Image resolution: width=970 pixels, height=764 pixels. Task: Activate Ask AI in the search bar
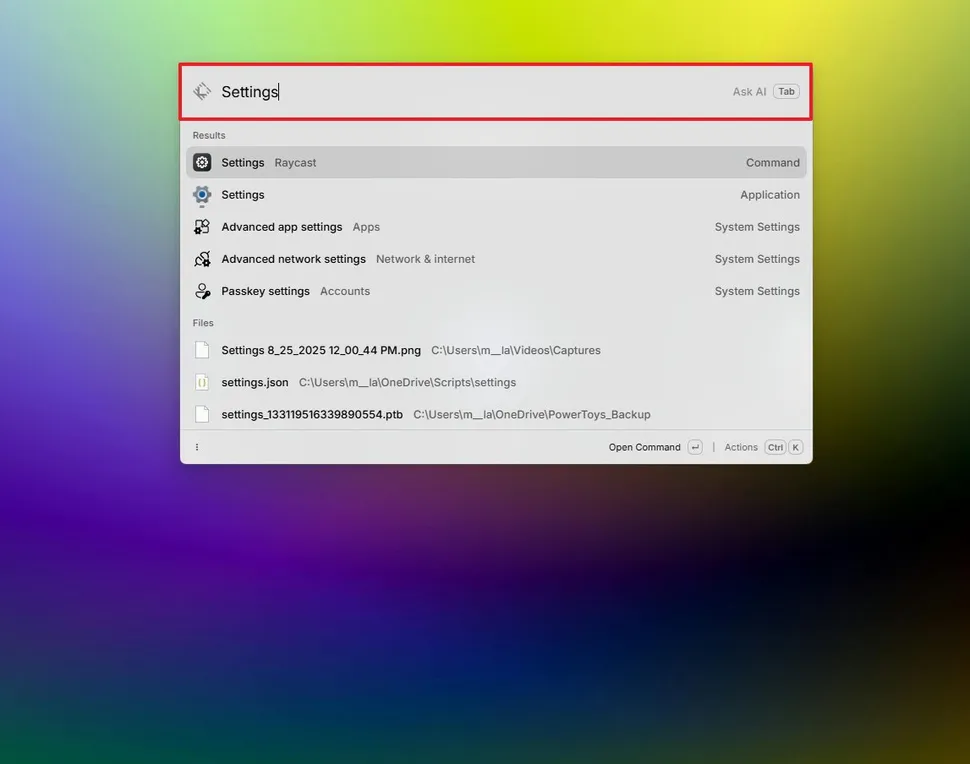(748, 91)
